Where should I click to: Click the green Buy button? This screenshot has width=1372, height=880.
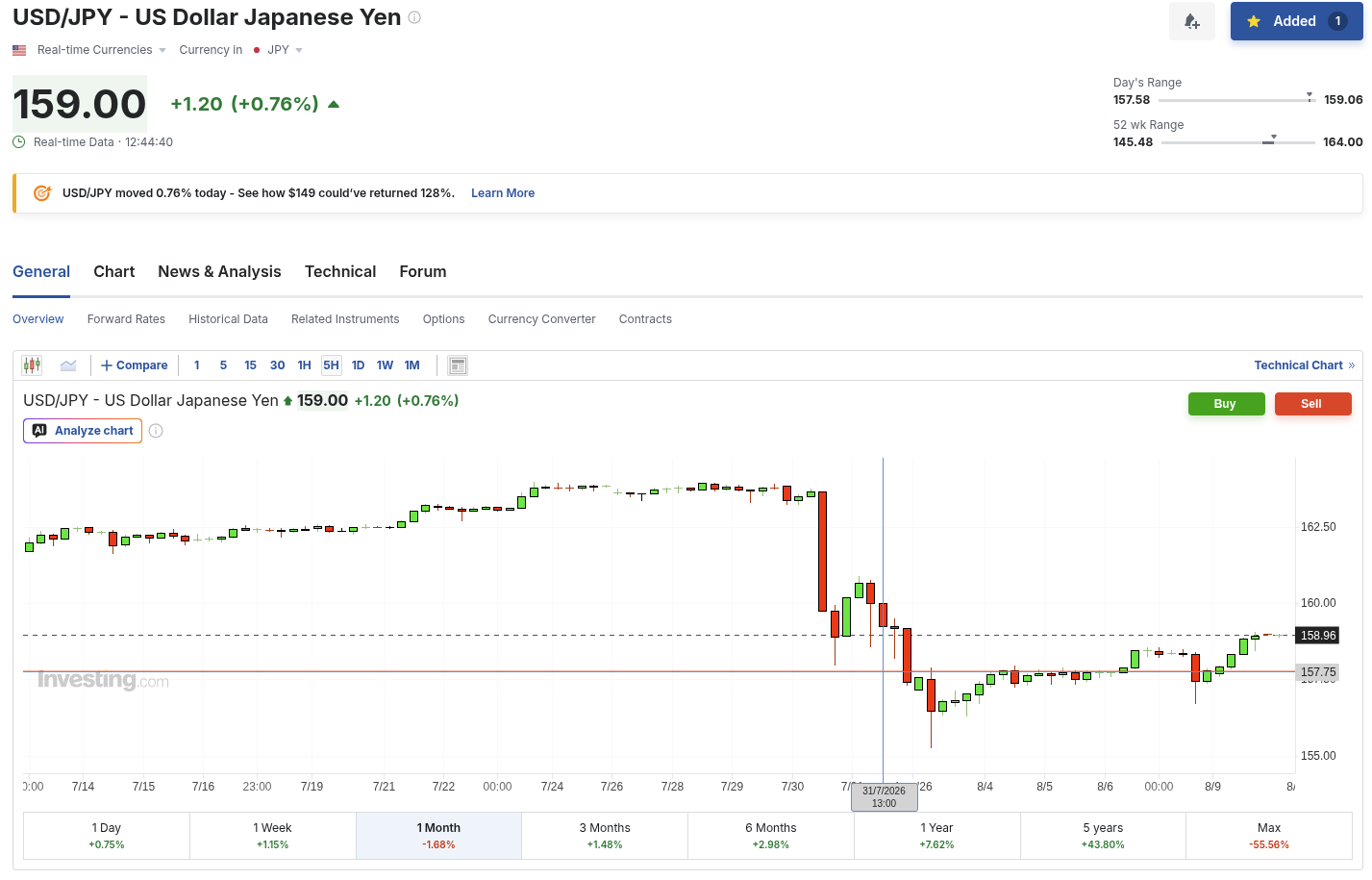click(x=1226, y=404)
